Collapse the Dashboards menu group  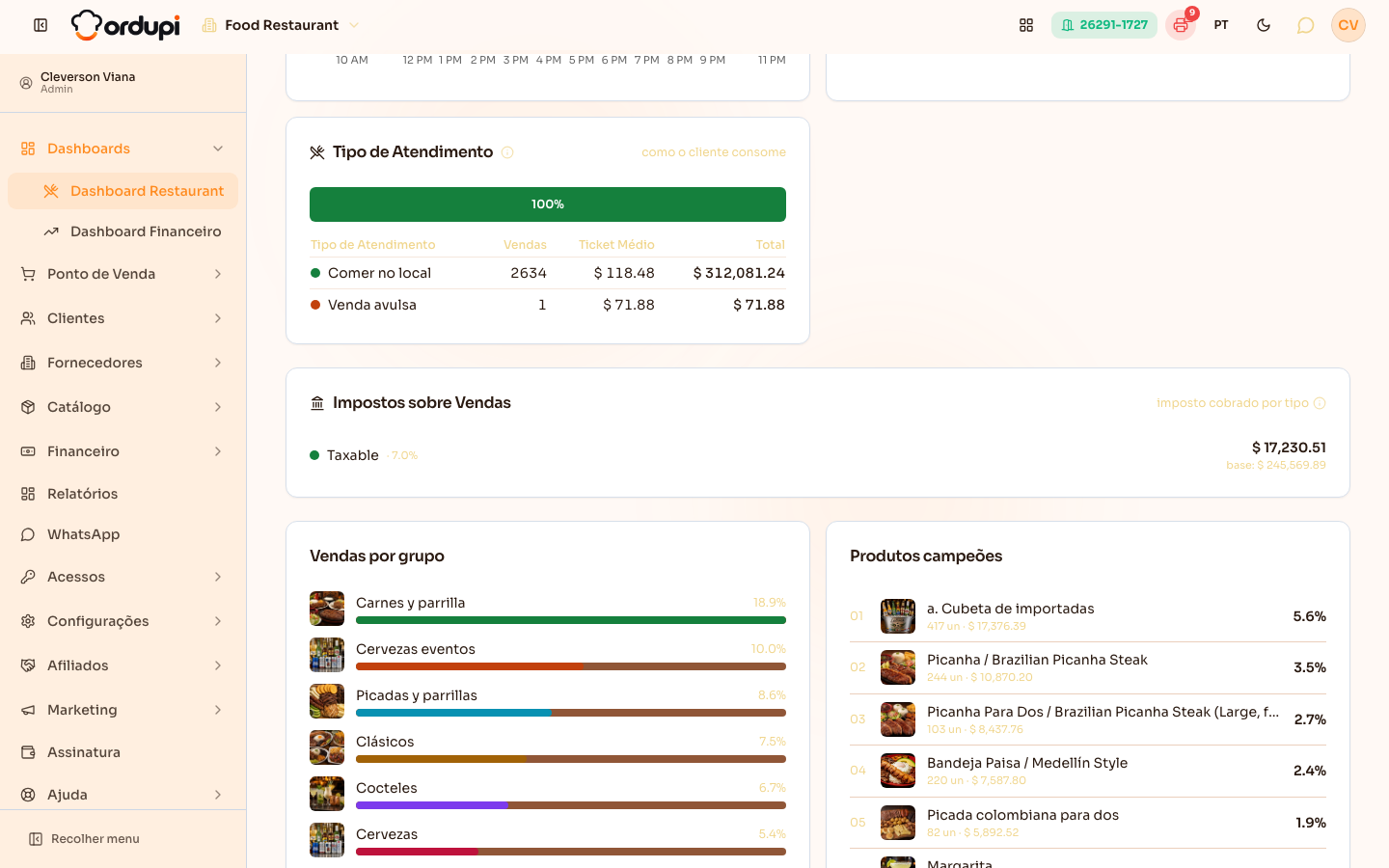click(x=123, y=149)
